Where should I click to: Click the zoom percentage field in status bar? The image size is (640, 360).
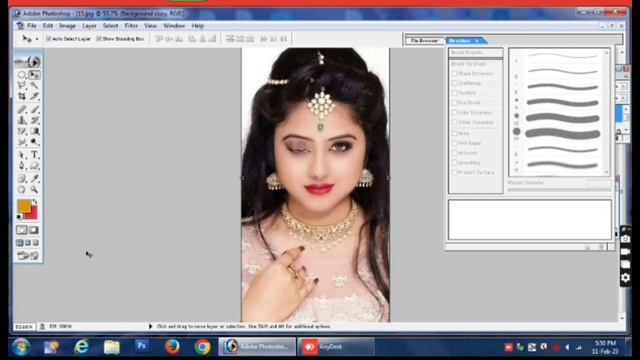tap(24, 327)
